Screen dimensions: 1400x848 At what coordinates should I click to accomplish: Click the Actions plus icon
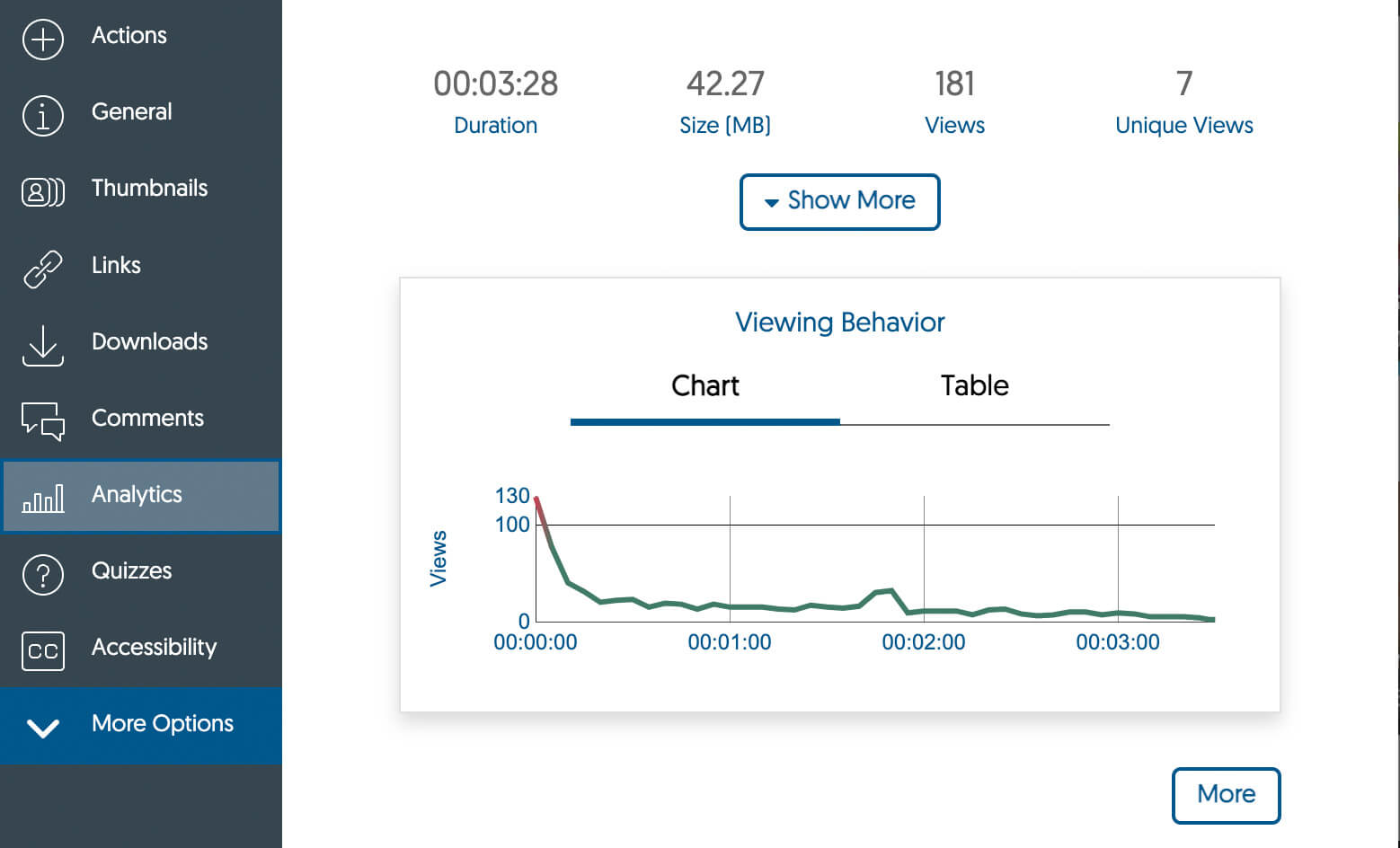tap(42, 40)
